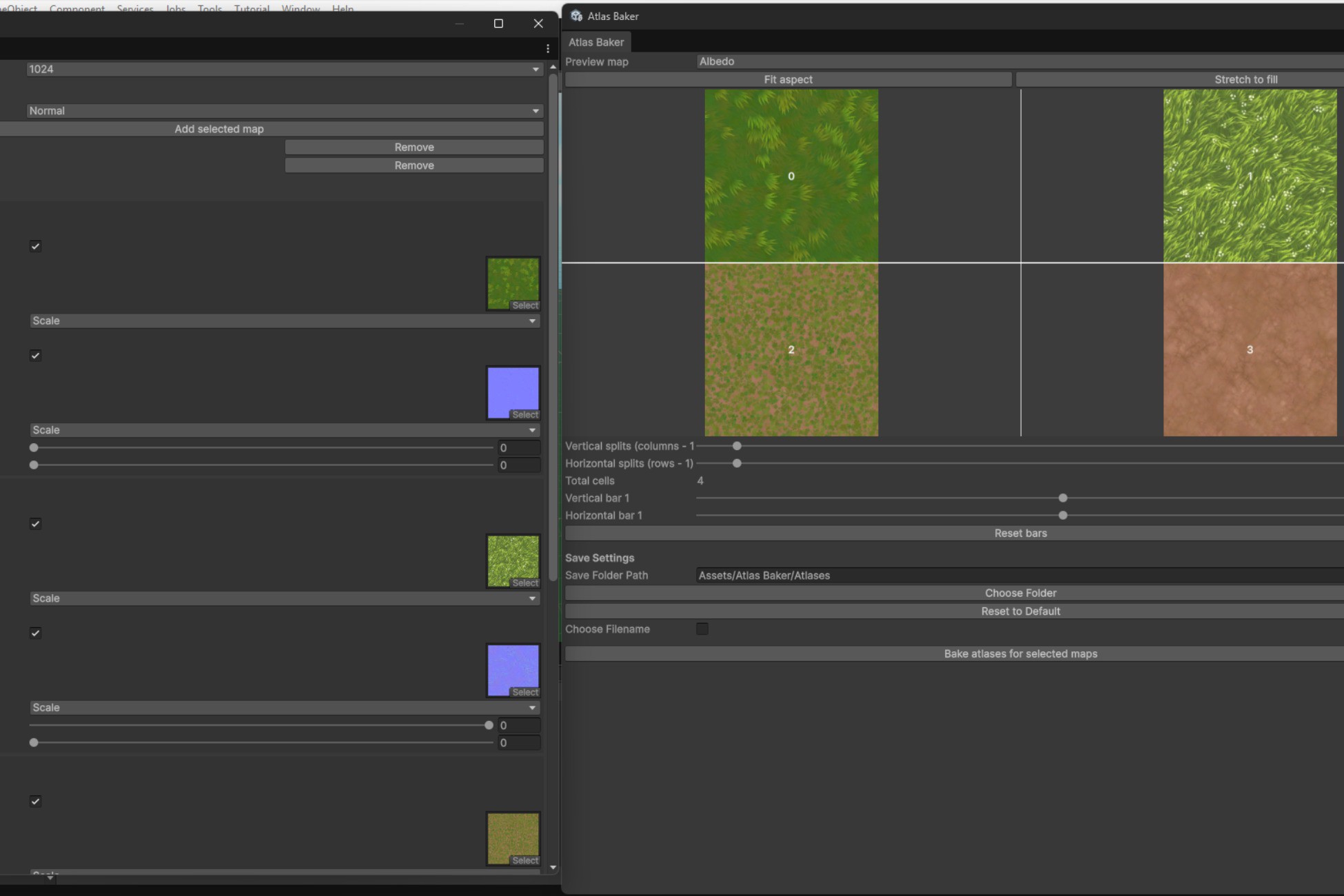Click the Atlas Baker window icon
The width and height of the screenshot is (1344, 896).
click(576, 16)
